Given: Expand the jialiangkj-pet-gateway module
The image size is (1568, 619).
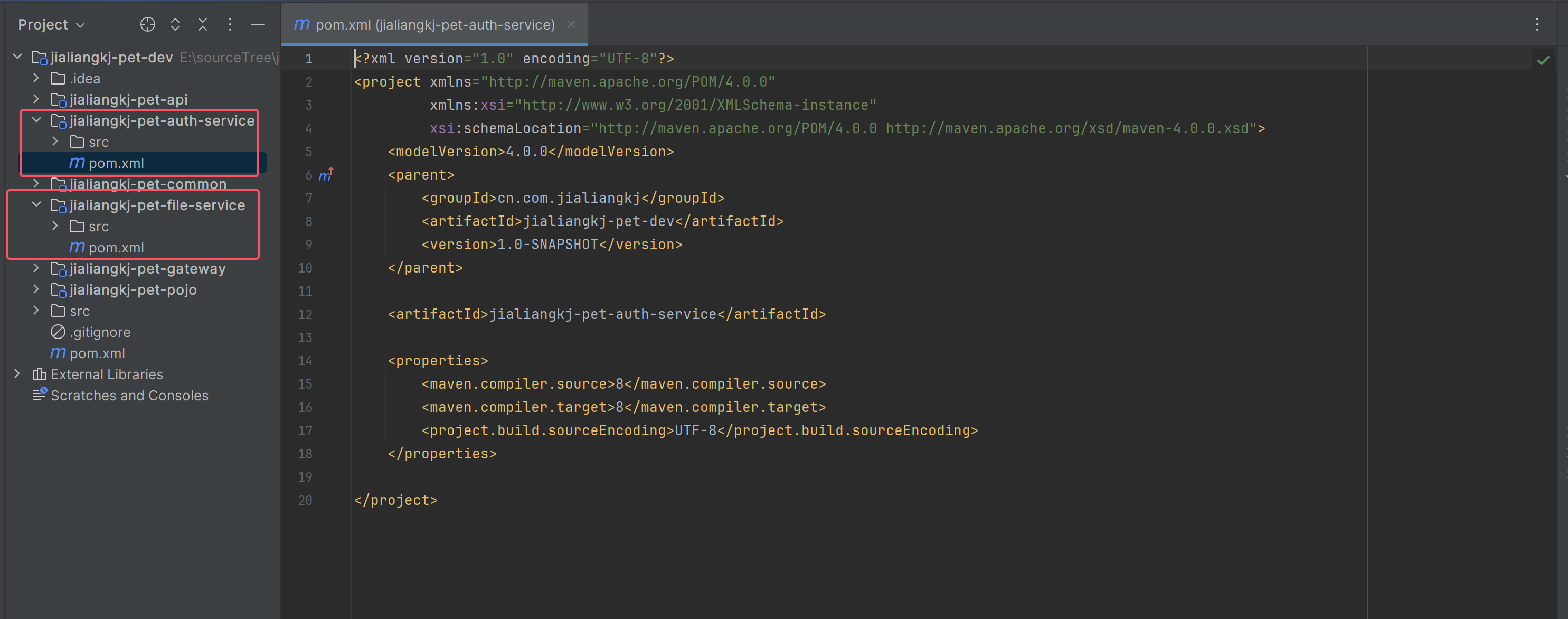Looking at the screenshot, I should click(x=36, y=268).
